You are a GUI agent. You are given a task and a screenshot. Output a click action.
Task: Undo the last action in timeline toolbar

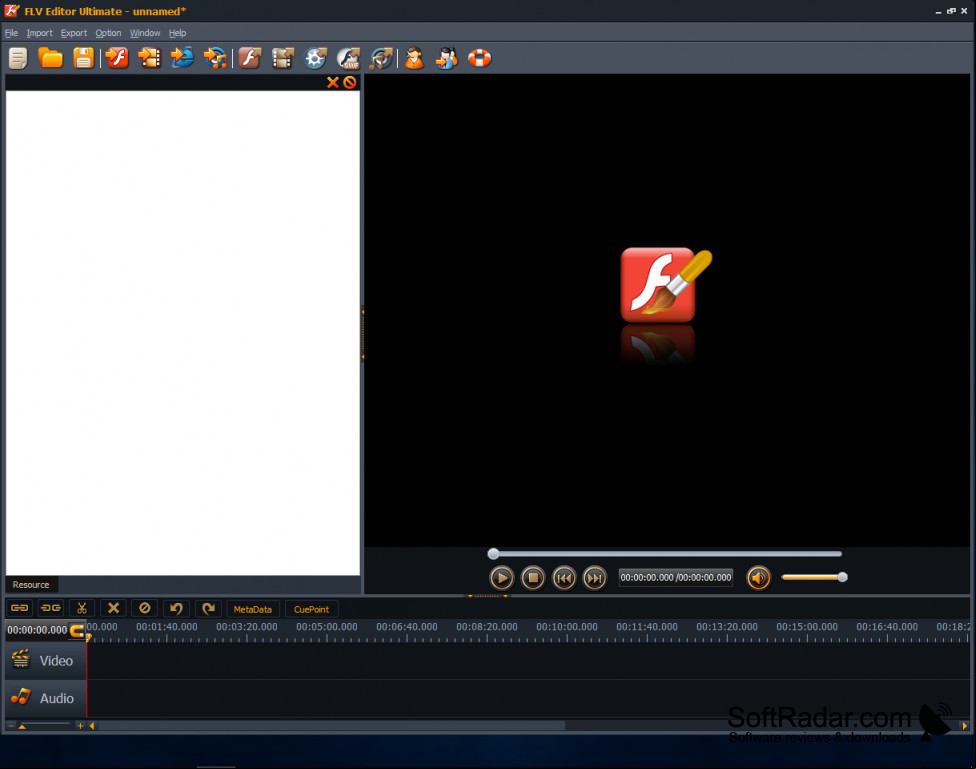point(176,608)
